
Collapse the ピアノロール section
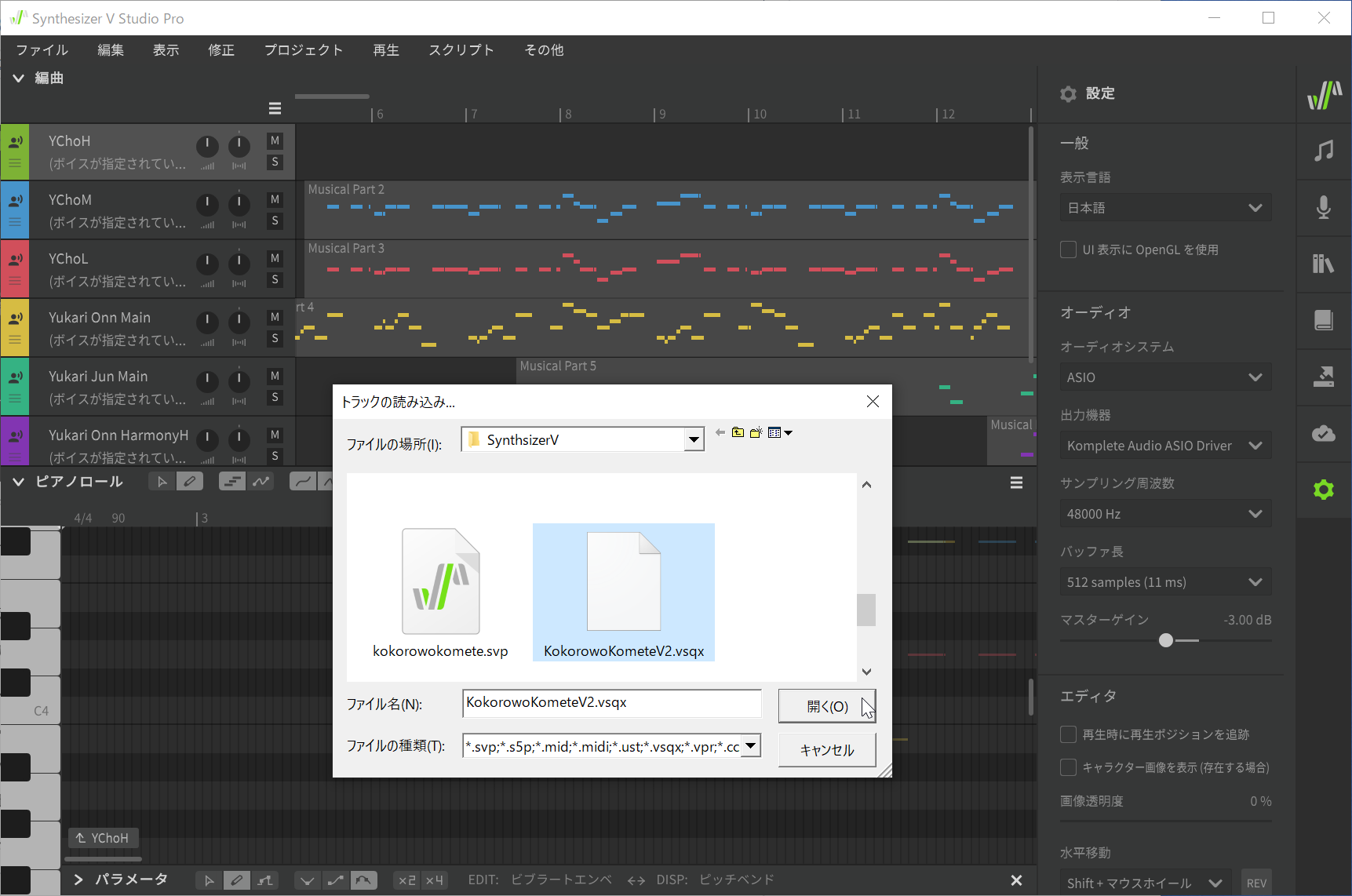click(x=18, y=482)
